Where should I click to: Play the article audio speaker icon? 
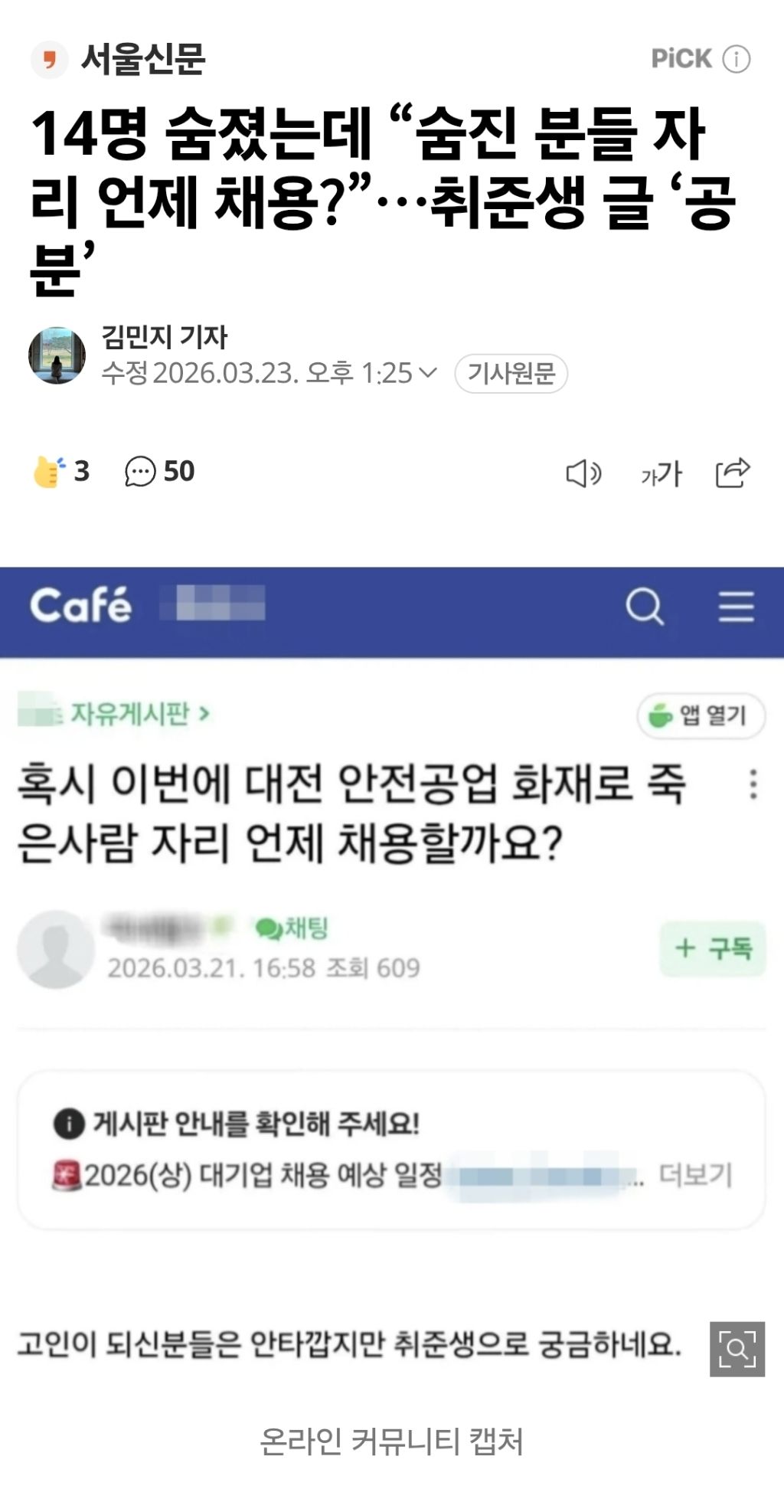tap(583, 473)
